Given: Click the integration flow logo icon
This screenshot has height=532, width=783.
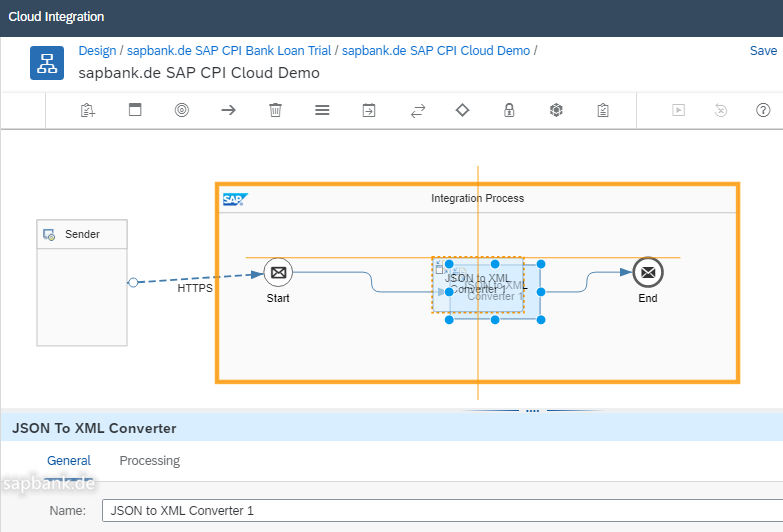Looking at the screenshot, I should click(x=47, y=63).
